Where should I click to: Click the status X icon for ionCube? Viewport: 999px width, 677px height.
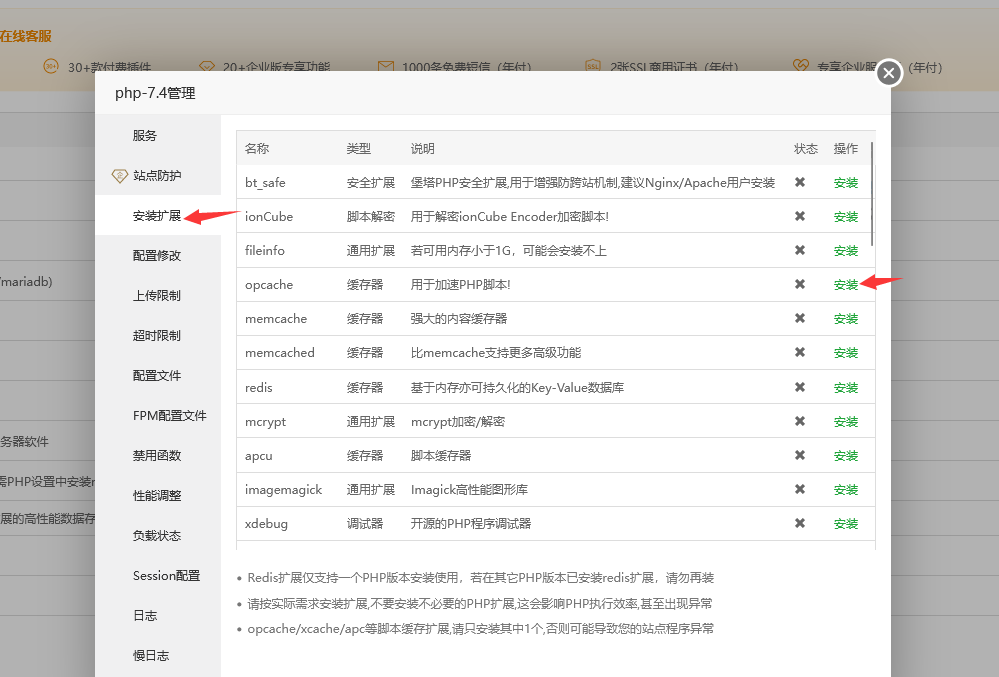coord(800,216)
